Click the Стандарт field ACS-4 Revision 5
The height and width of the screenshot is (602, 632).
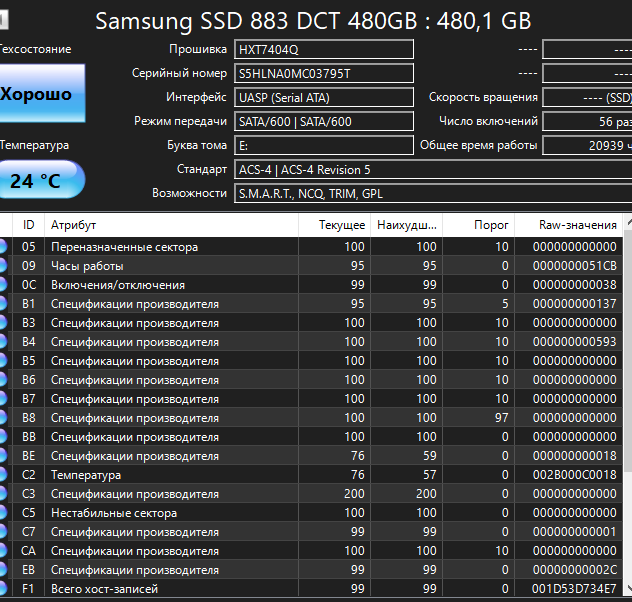pyautogui.click(x=433, y=170)
